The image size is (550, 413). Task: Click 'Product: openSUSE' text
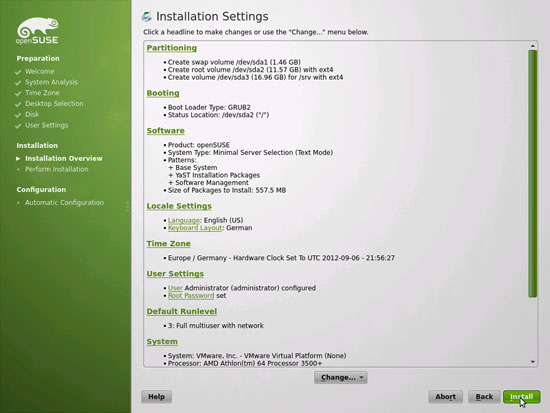coord(199,145)
